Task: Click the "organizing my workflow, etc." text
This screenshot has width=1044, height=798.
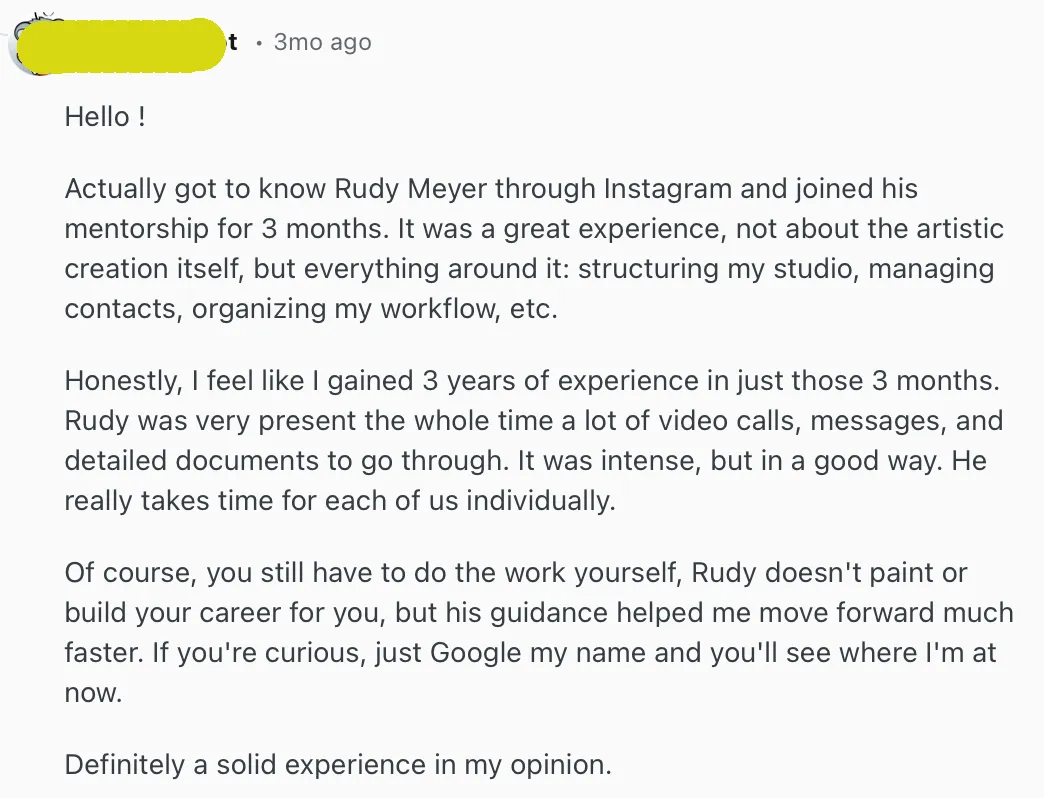Action: [x=375, y=309]
